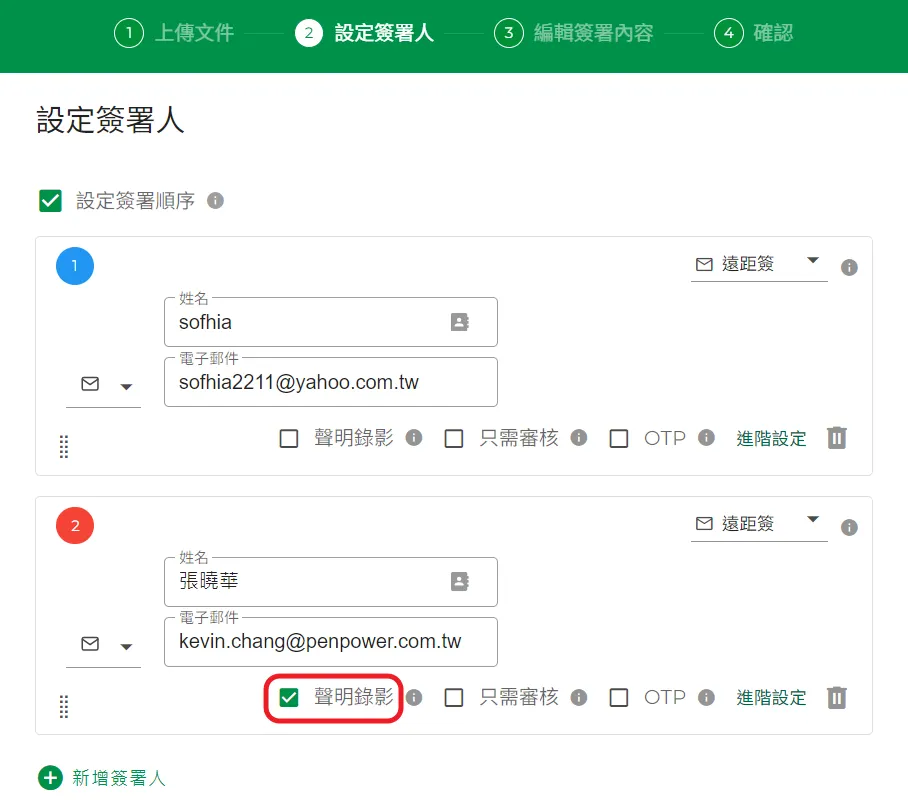
Task: Click the blue numbered badge on signer 1
Action: (75, 266)
